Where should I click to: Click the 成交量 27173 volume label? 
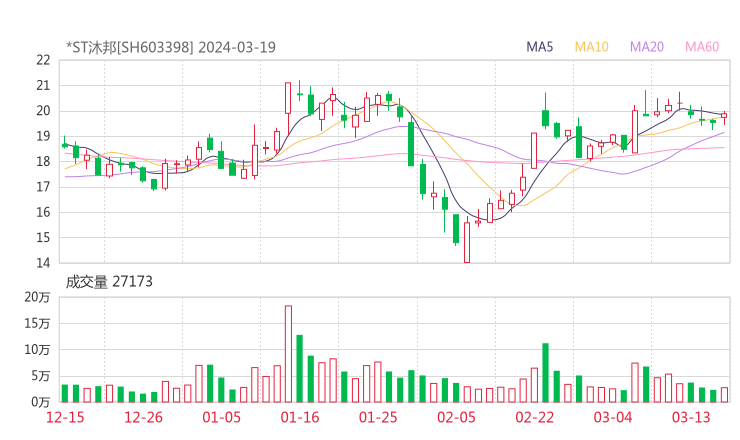tap(109, 282)
